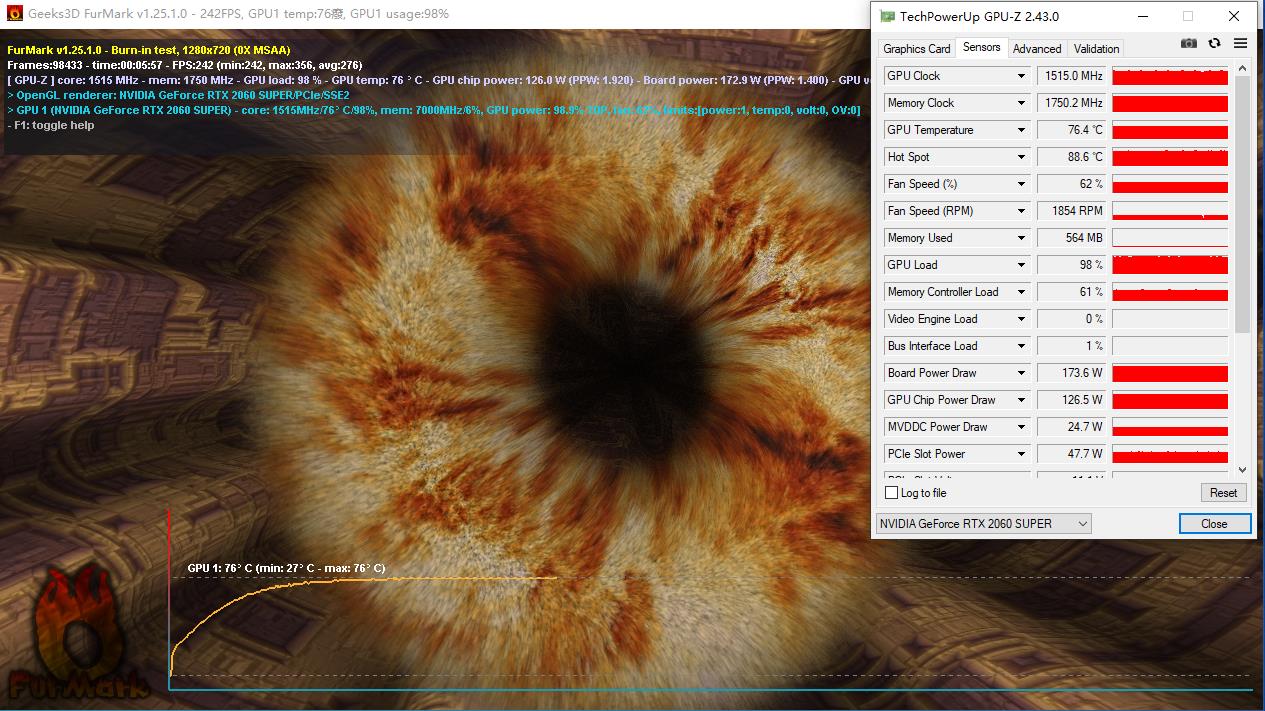Click the GPU-Z screenshot camera icon
The width and height of the screenshot is (1265, 711).
coord(1188,43)
